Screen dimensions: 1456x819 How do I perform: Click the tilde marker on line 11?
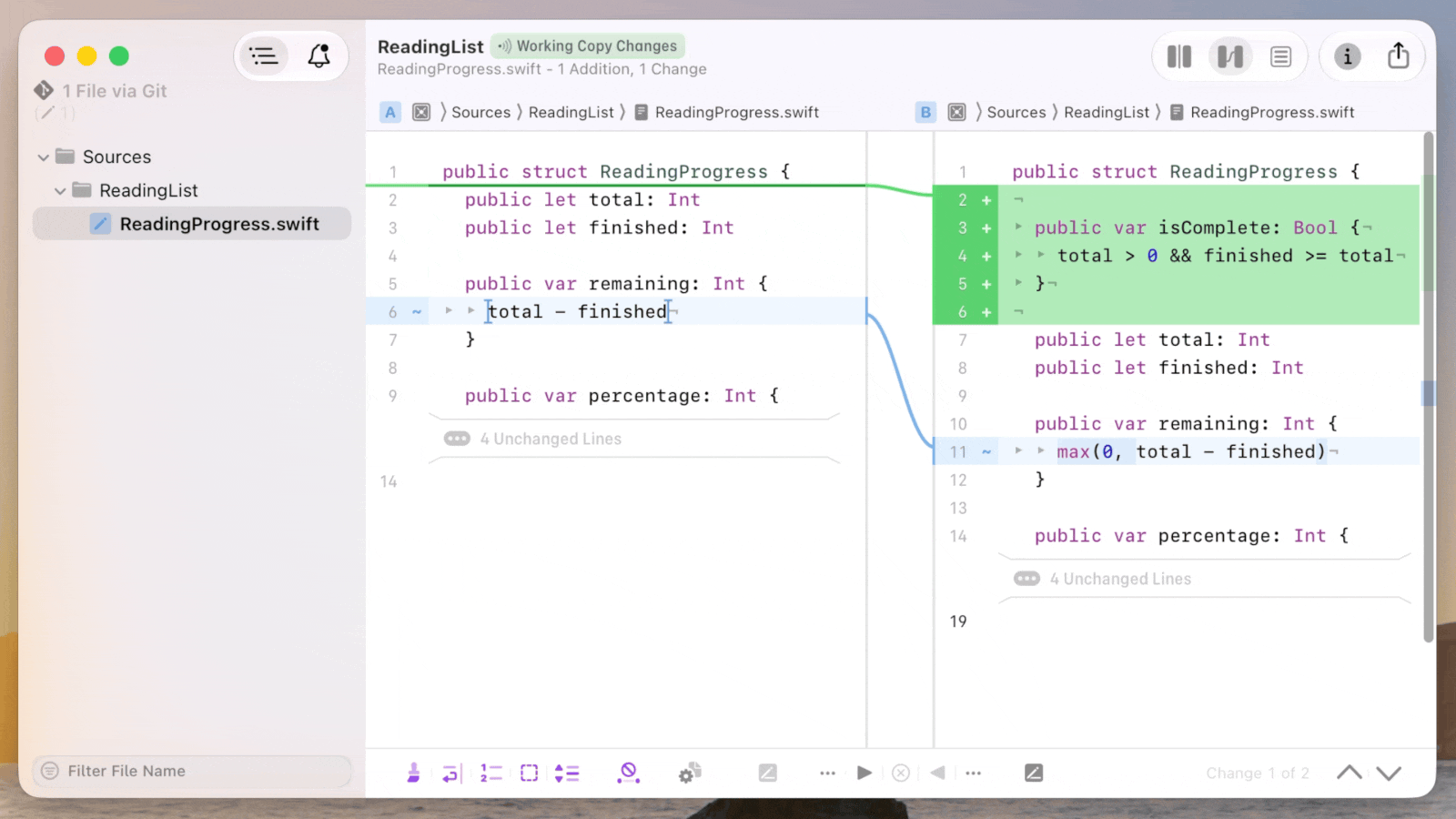click(986, 451)
